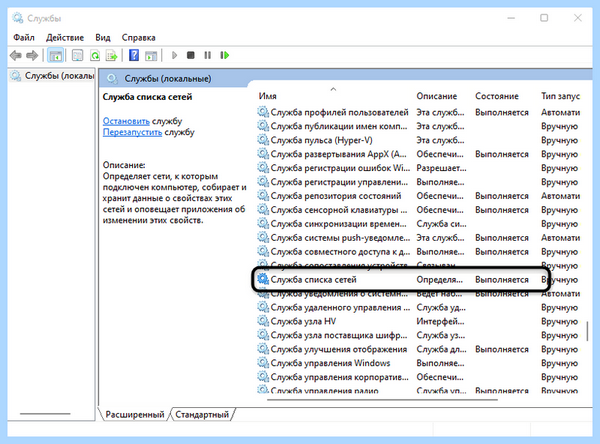The width and height of the screenshot is (600, 444).
Task: Select the Служба публикации имен комп... row
Action: 419,126
